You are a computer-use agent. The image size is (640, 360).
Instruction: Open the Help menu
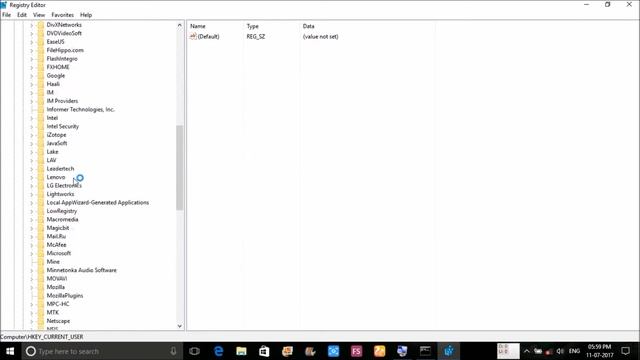86,15
